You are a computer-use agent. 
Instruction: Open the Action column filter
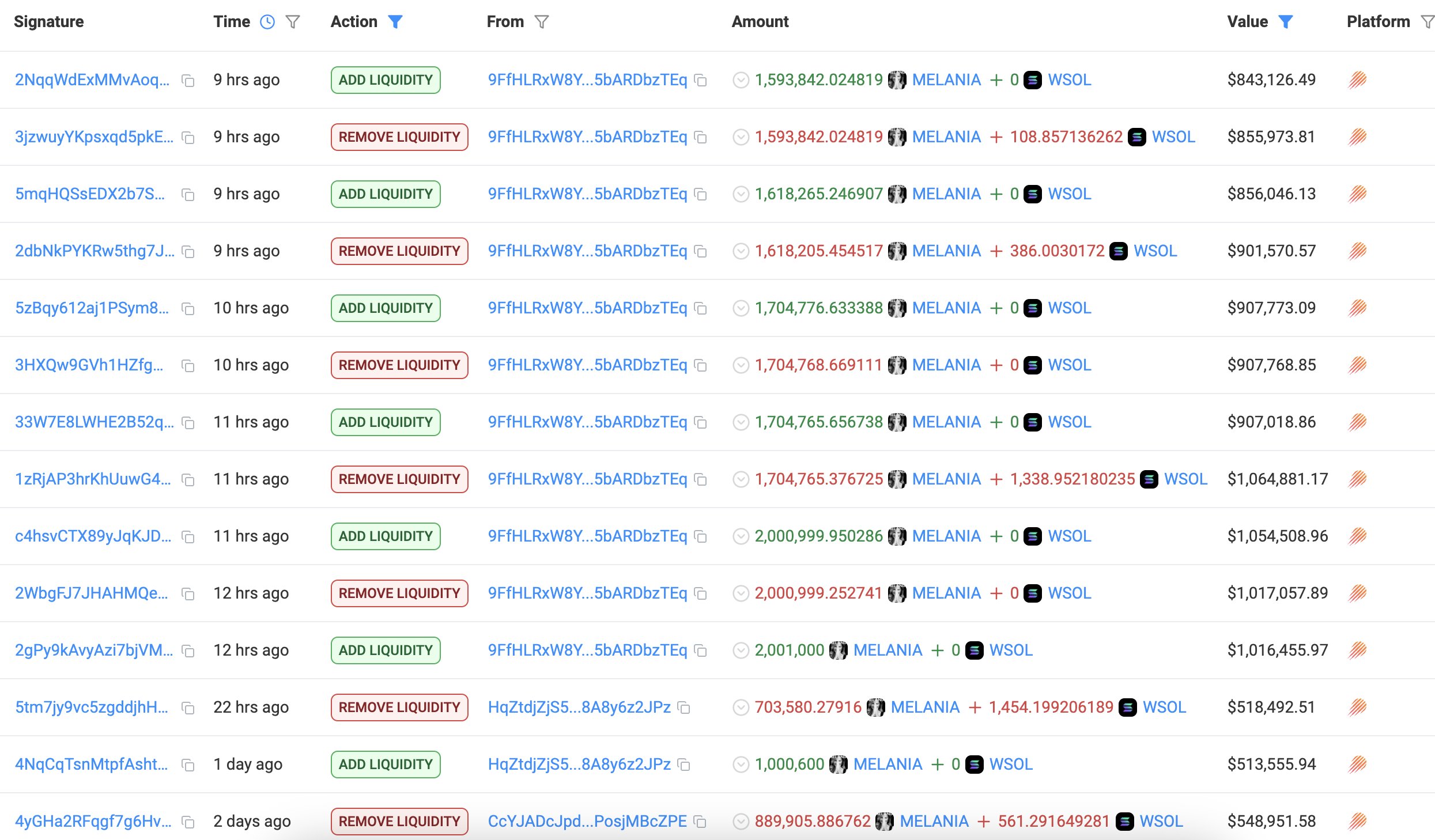pyautogui.click(x=395, y=21)
